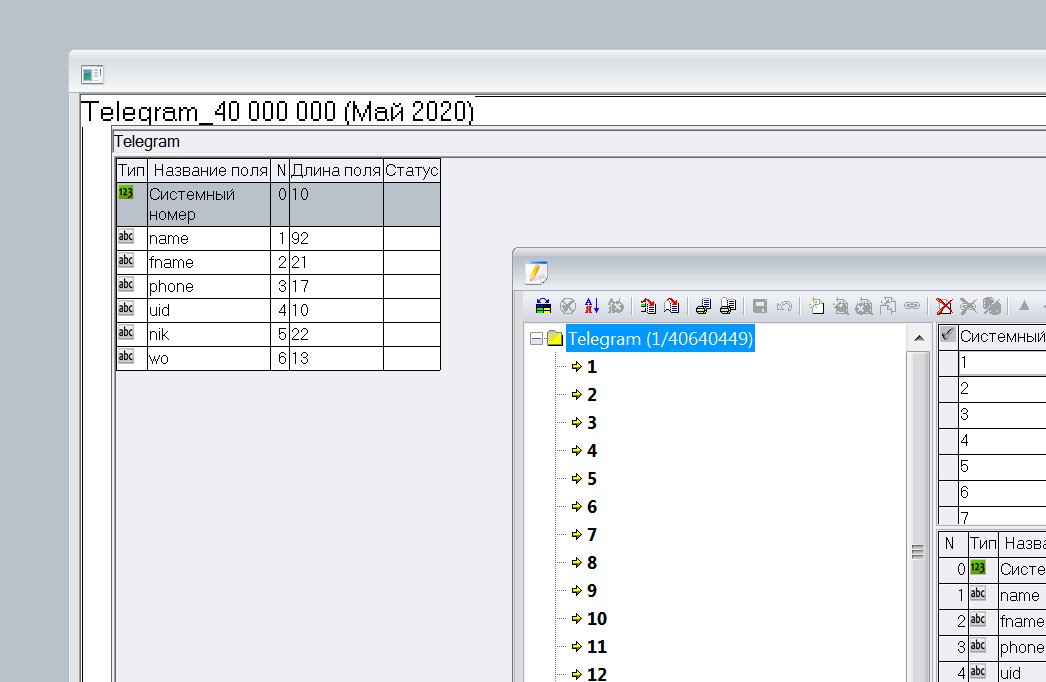
Task: Click the Длина поля column header
Action: tap(336, 171)
